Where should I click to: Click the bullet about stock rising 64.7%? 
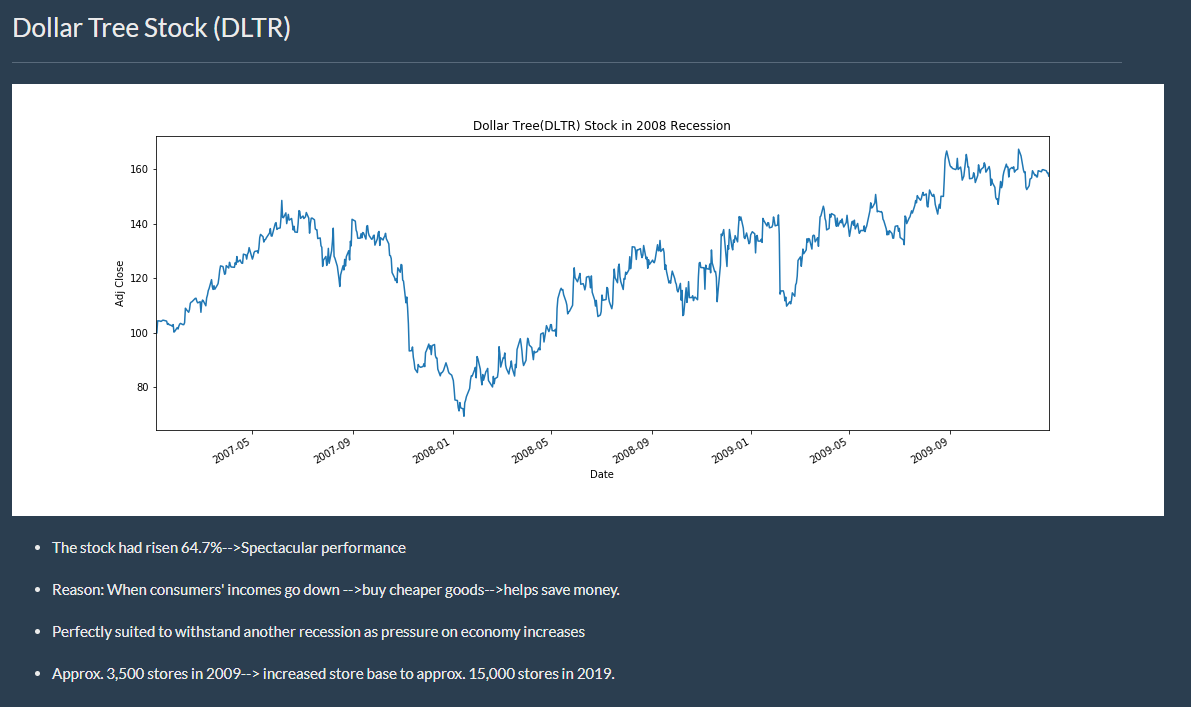pos(229,548)
